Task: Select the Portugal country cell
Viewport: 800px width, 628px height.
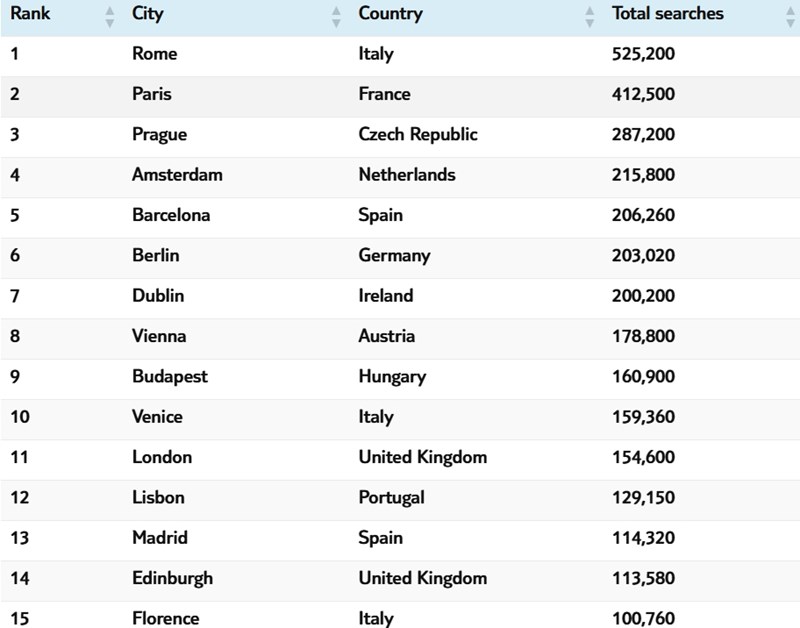Action: tap(391, 497)
